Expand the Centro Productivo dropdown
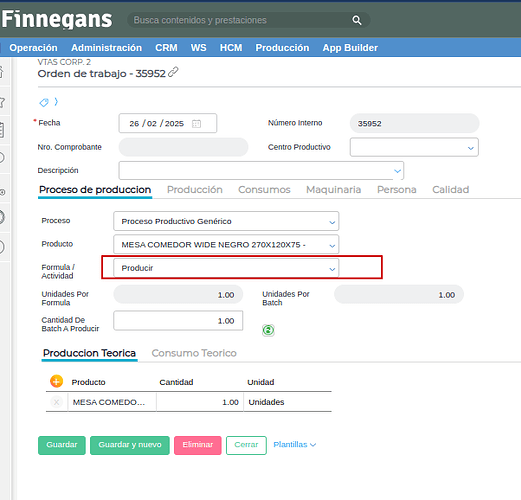The image size is (521, 500). [x=414, y=147]
